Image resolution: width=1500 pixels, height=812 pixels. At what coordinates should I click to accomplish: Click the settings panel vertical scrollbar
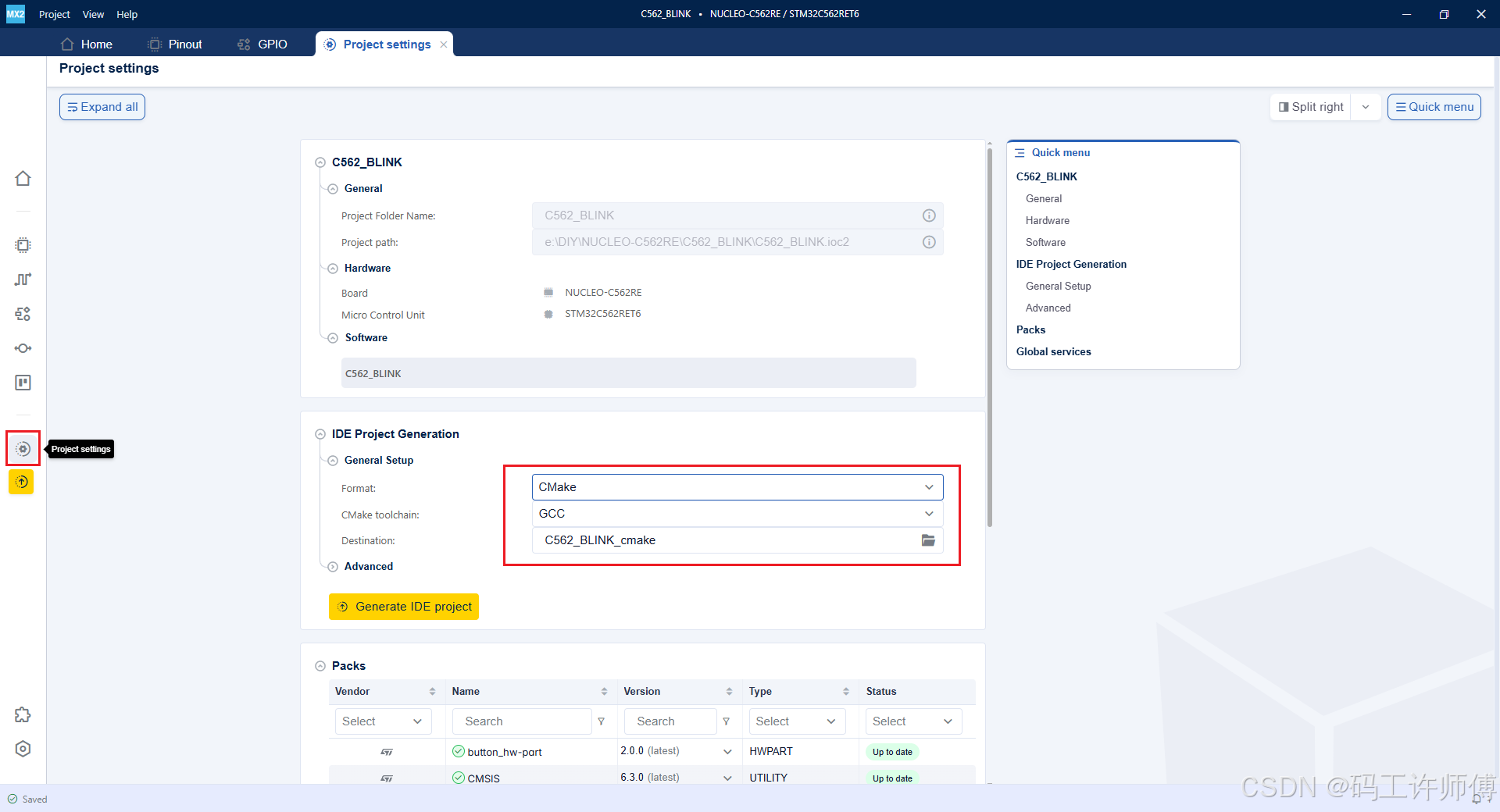point(990,336)
